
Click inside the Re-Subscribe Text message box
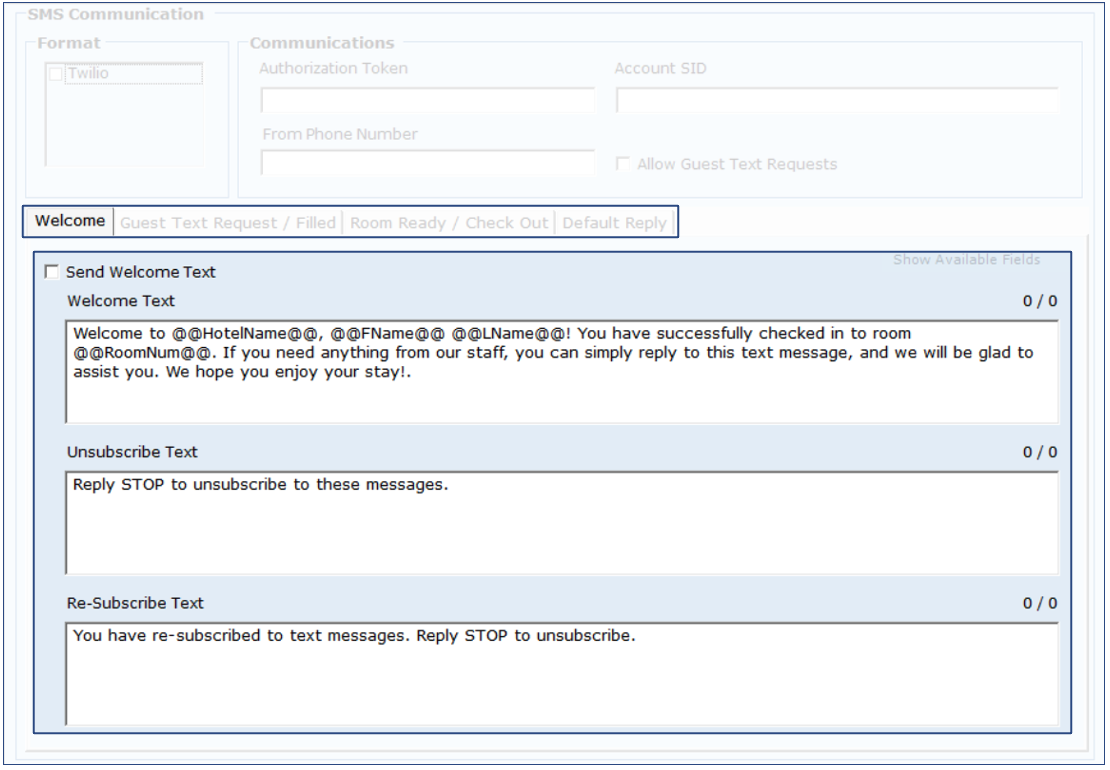[561, 674]
